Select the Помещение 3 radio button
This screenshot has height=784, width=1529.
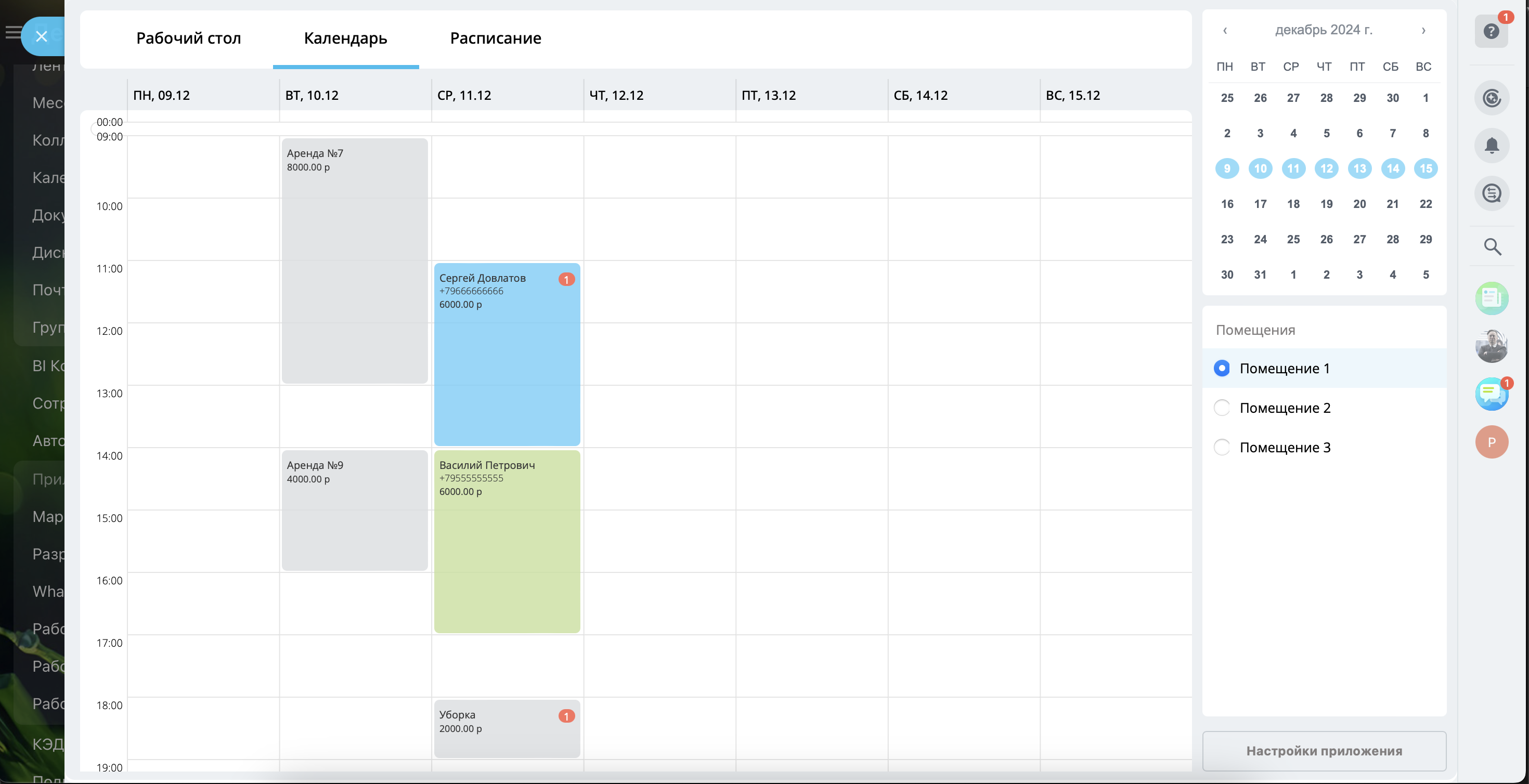[1222, 447]
